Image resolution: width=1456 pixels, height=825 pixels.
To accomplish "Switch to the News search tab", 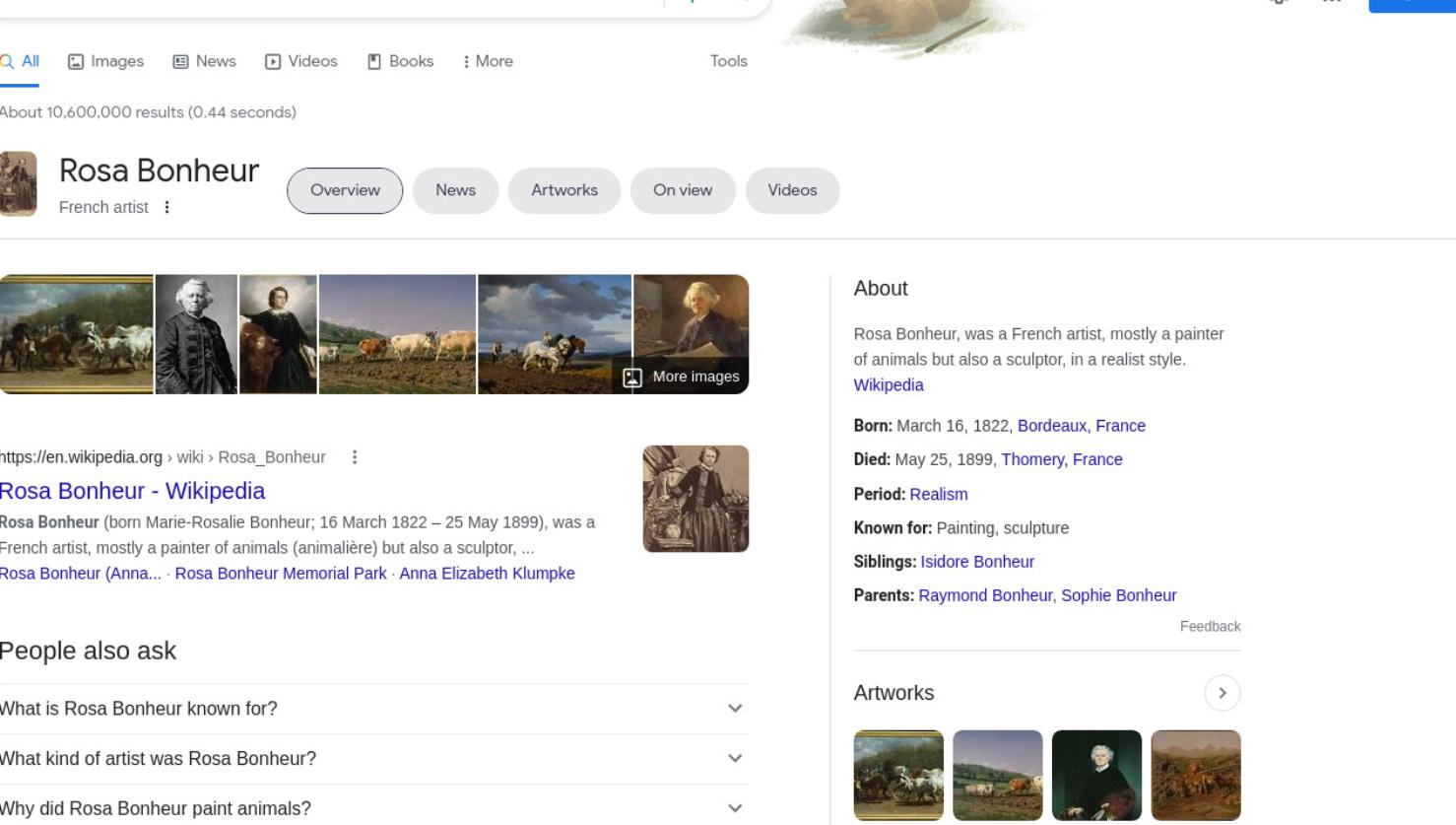I will pyautogui.click(x=204, y=61).
